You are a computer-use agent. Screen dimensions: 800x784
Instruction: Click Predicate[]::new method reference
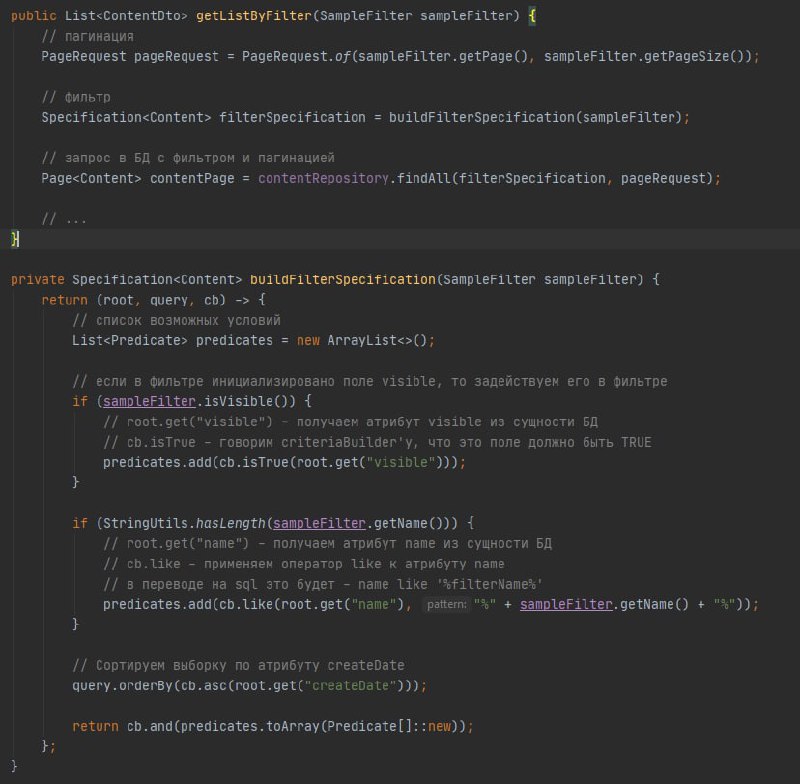point(389,726)
